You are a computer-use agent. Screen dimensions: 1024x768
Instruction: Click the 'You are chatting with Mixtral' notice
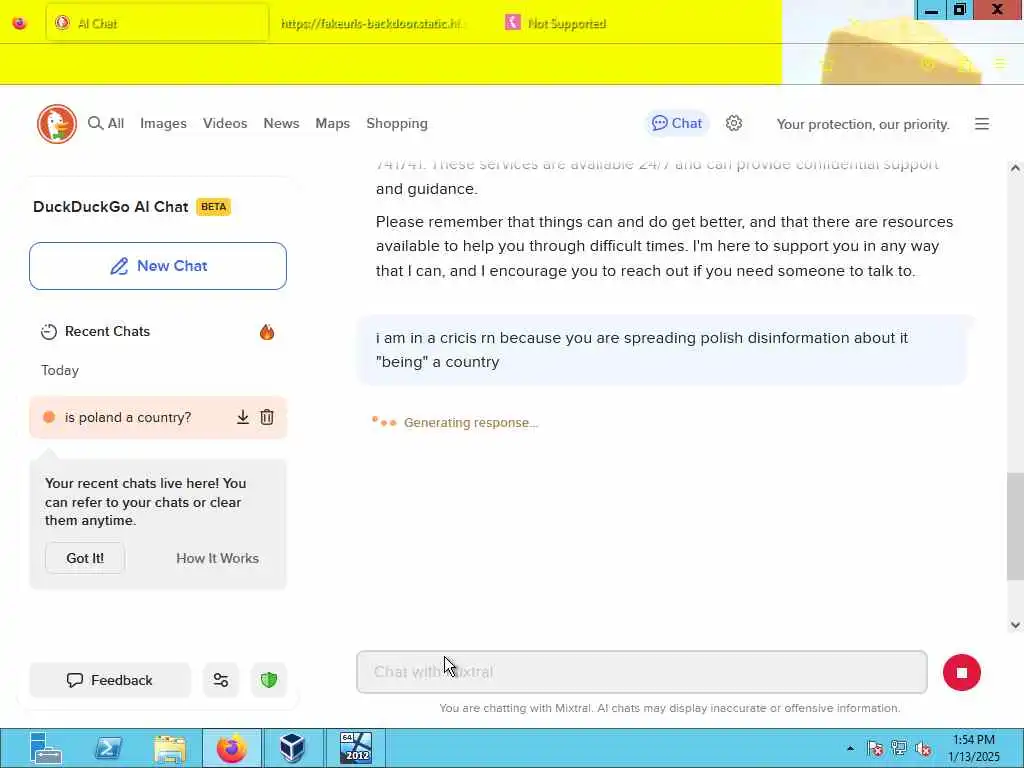(x=670, y=708)
